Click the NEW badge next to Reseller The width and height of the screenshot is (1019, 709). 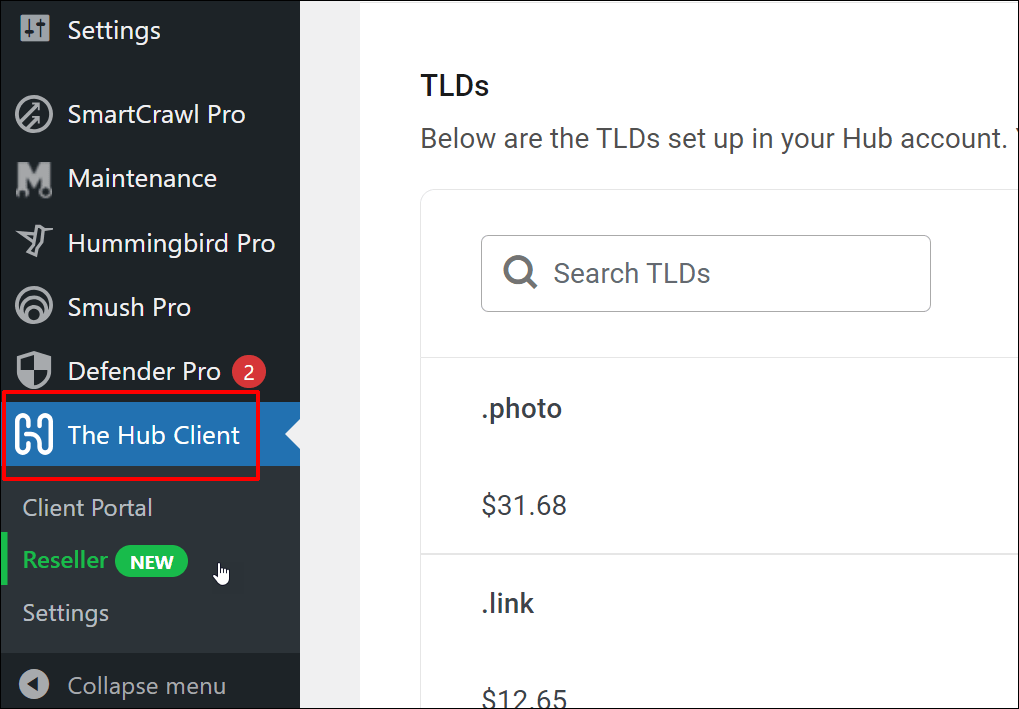click(151, 561)
